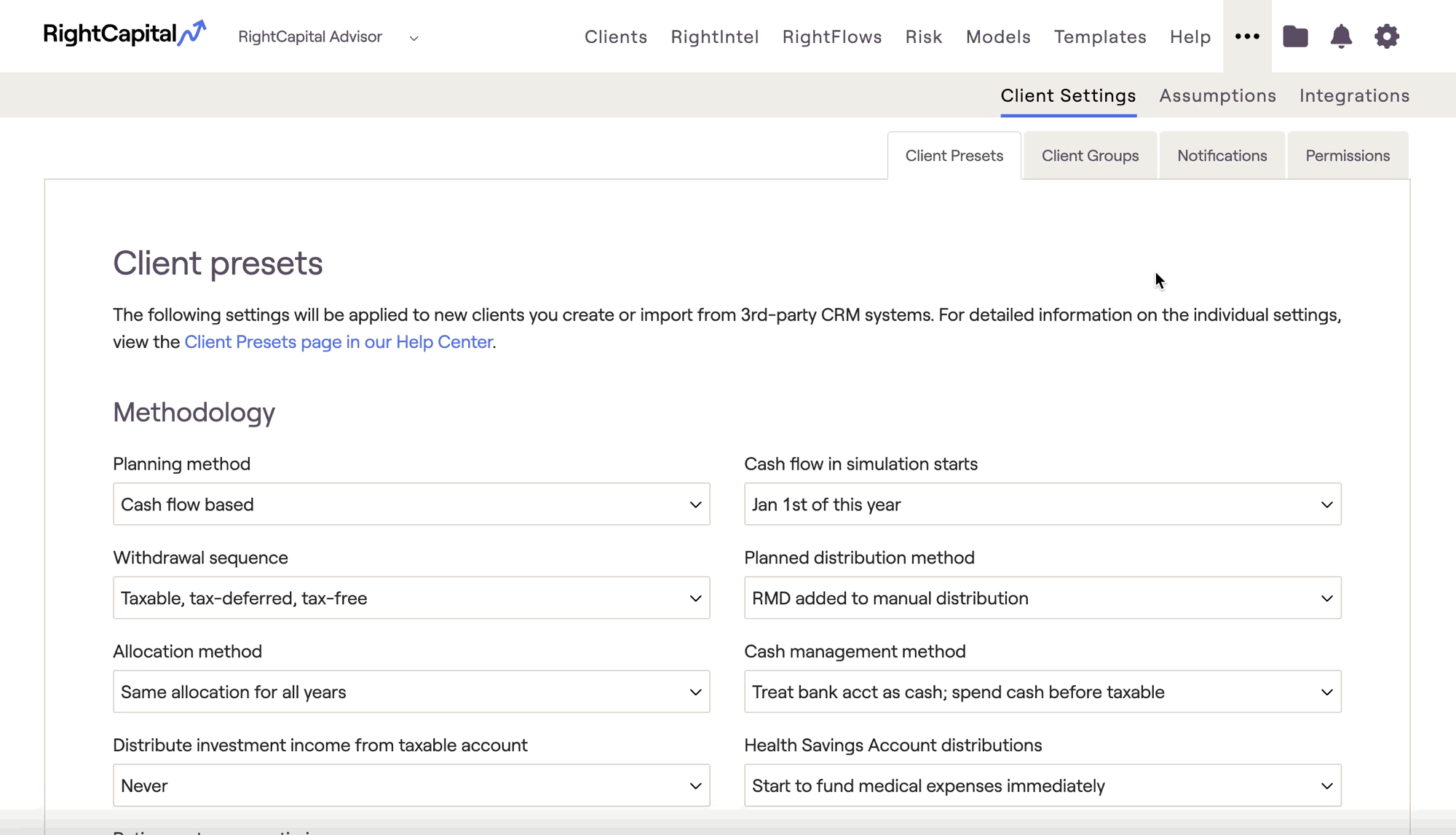Open the folder vault icon
This screenshot has height=835, width=1456.
(x=1295, y=36)
